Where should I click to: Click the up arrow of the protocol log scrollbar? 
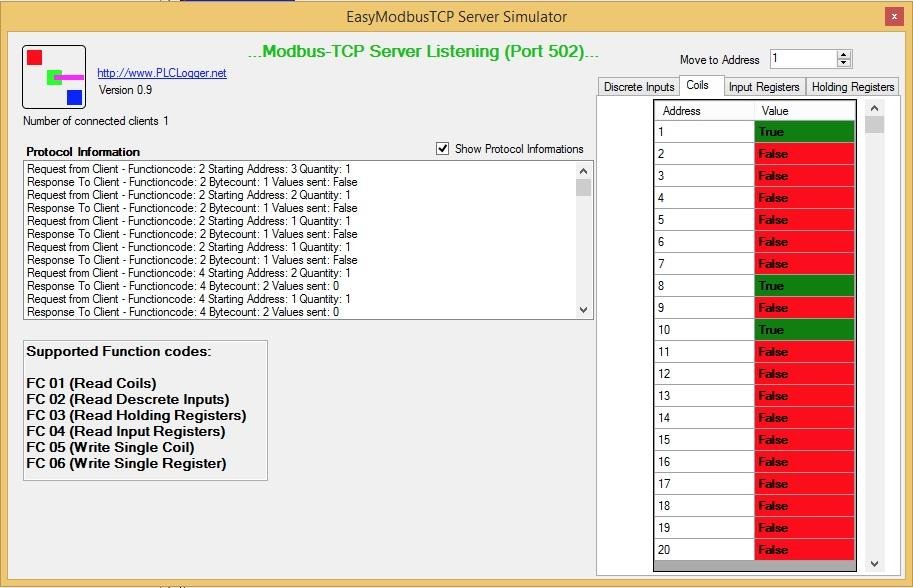point(583,171)
